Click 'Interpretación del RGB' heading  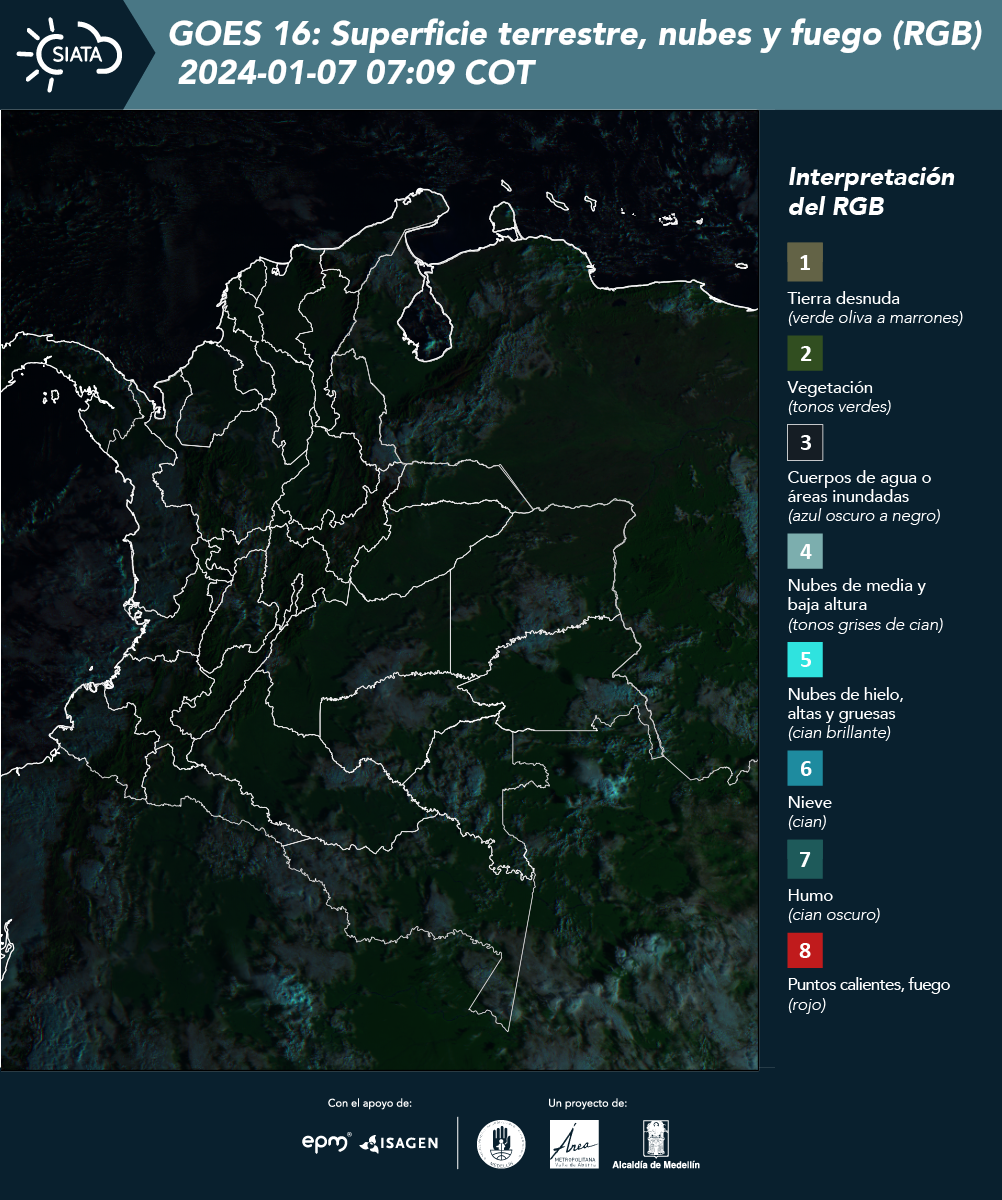tap(871, 191)
